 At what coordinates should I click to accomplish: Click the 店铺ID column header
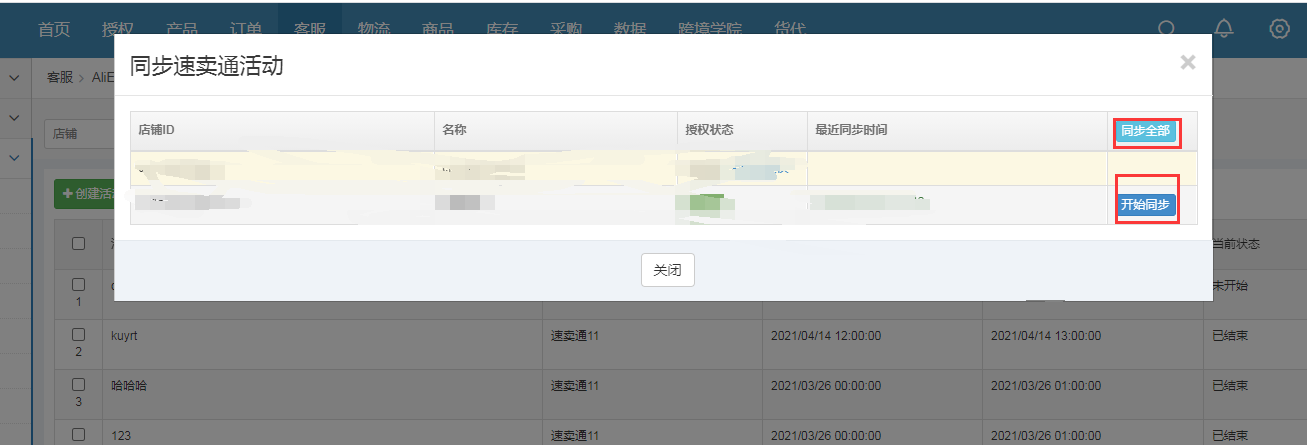[x=157, y=131]
